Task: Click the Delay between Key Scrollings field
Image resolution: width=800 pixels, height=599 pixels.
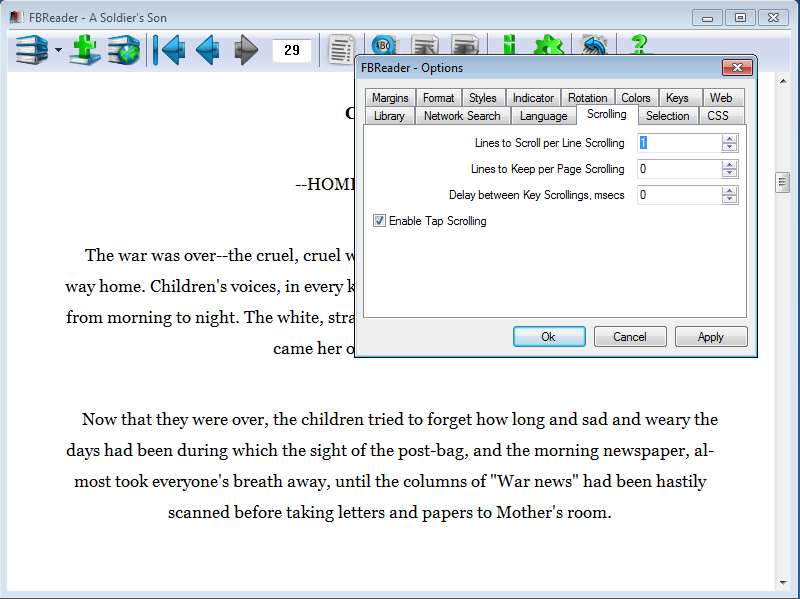Action: click(679, 195)
